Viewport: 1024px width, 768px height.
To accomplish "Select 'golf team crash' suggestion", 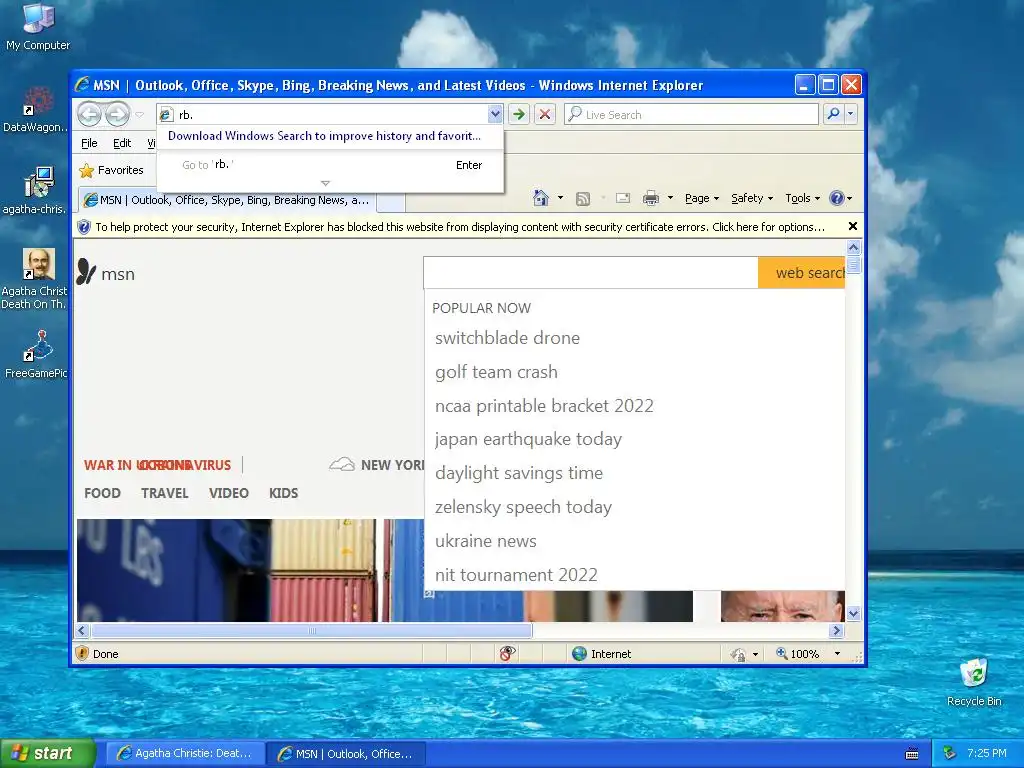I will [496, 372].
